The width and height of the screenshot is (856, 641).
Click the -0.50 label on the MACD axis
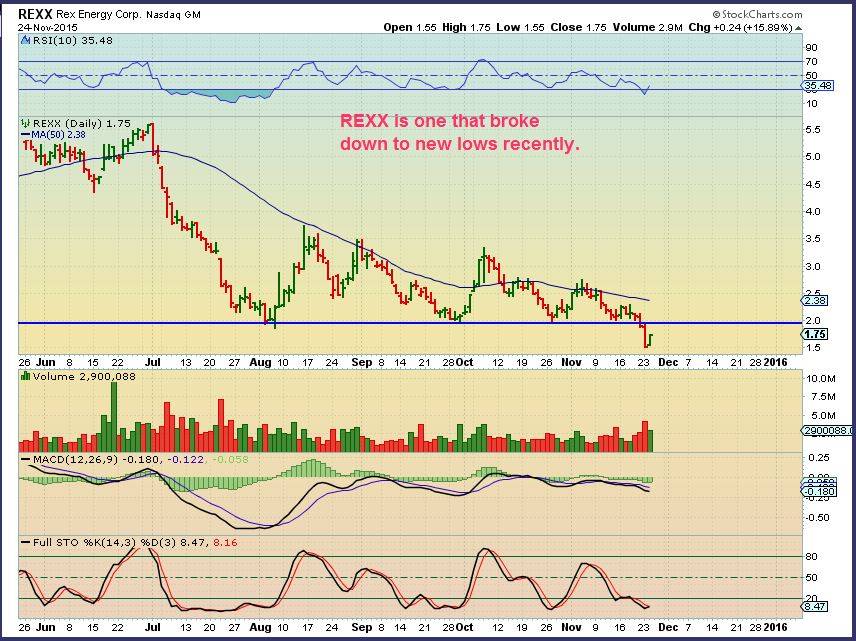coord(817,518)
